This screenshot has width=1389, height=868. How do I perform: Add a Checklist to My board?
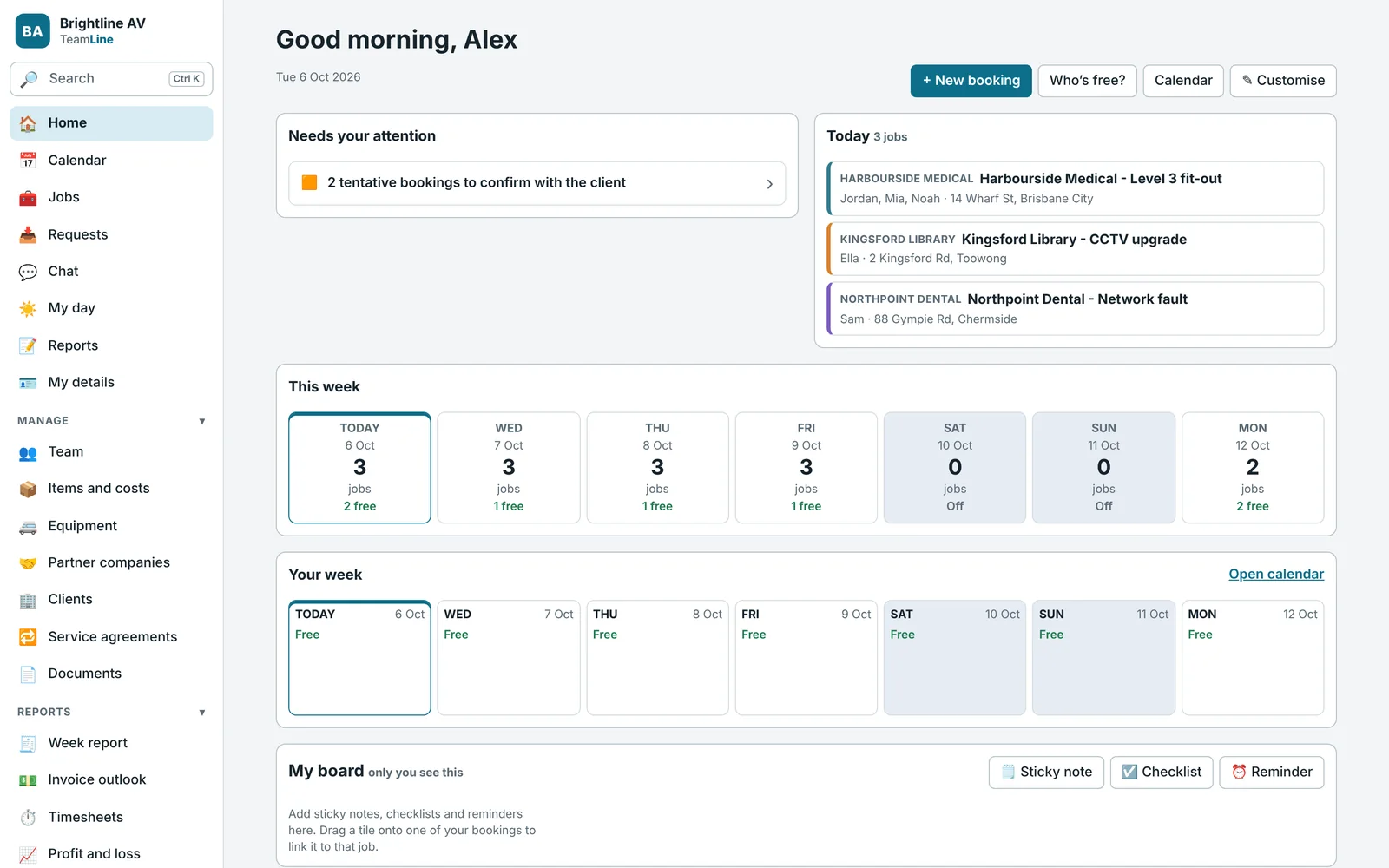click(1162, 773)
